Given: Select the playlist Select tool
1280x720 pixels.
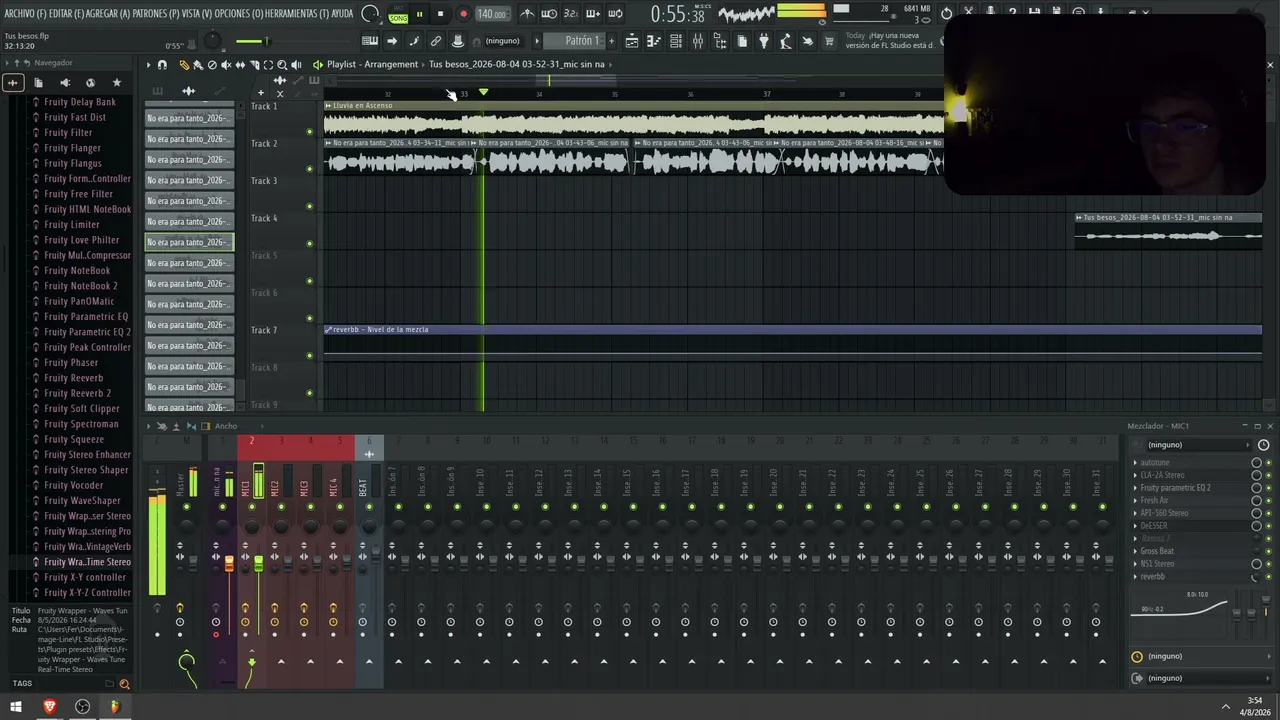Looking at the screenshot, I should point(268,64).
